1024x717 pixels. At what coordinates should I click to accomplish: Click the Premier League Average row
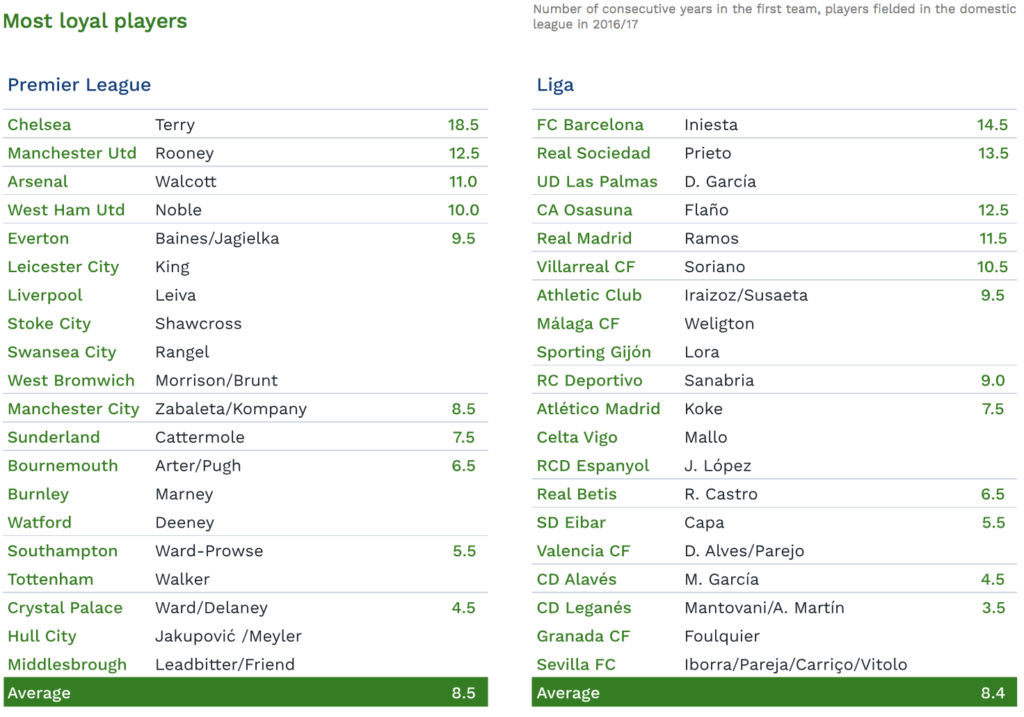pos(246,693)
